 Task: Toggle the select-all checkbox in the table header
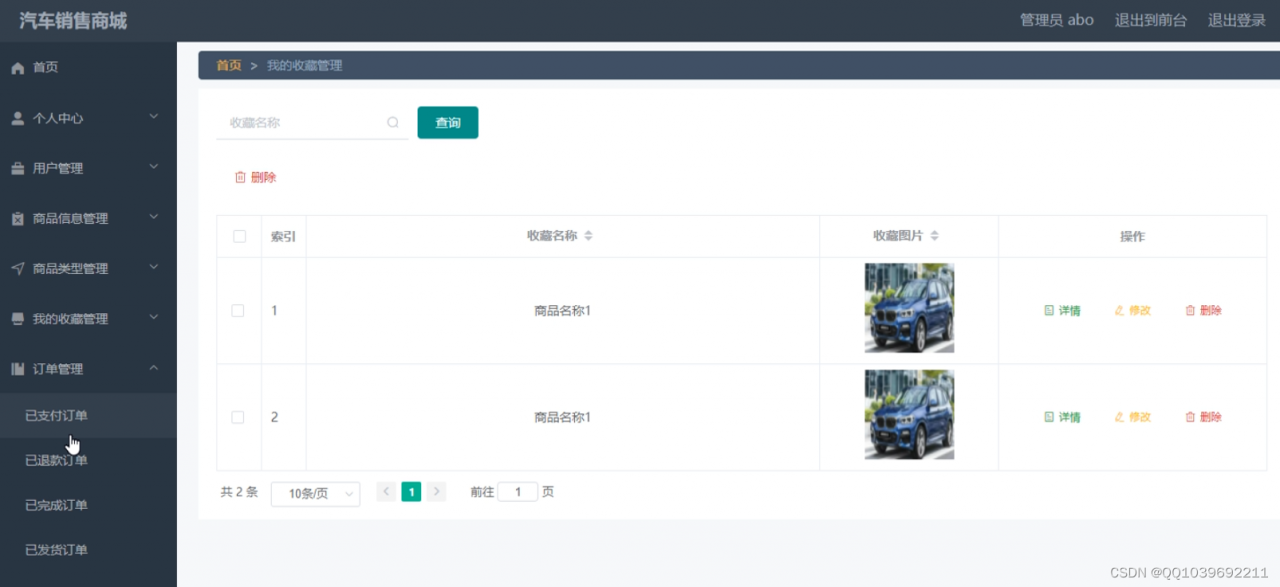(x=238, y=236)
